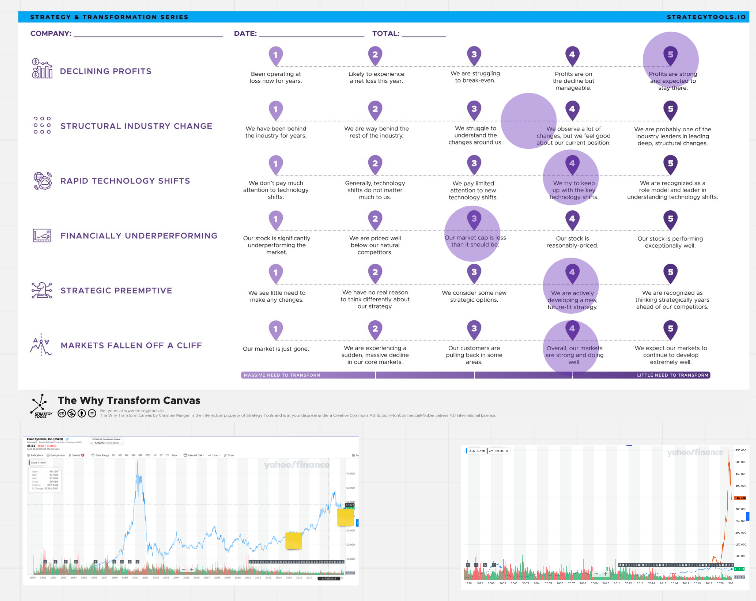The width and height of the screenshot is (756, 601).
Task: Select score pin 5 in Markets Fallen Off a Cliff row
Action: [670, 329]
